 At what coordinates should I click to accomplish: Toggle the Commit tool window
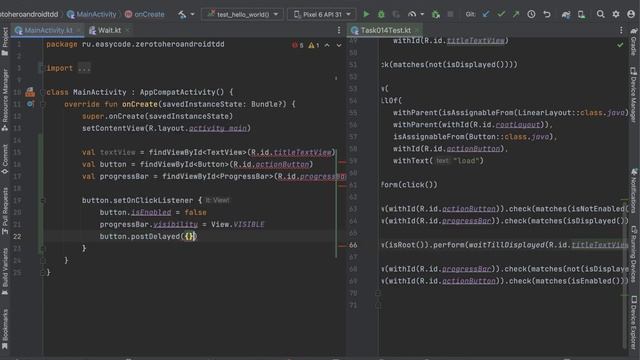click(x=5, y=159)
